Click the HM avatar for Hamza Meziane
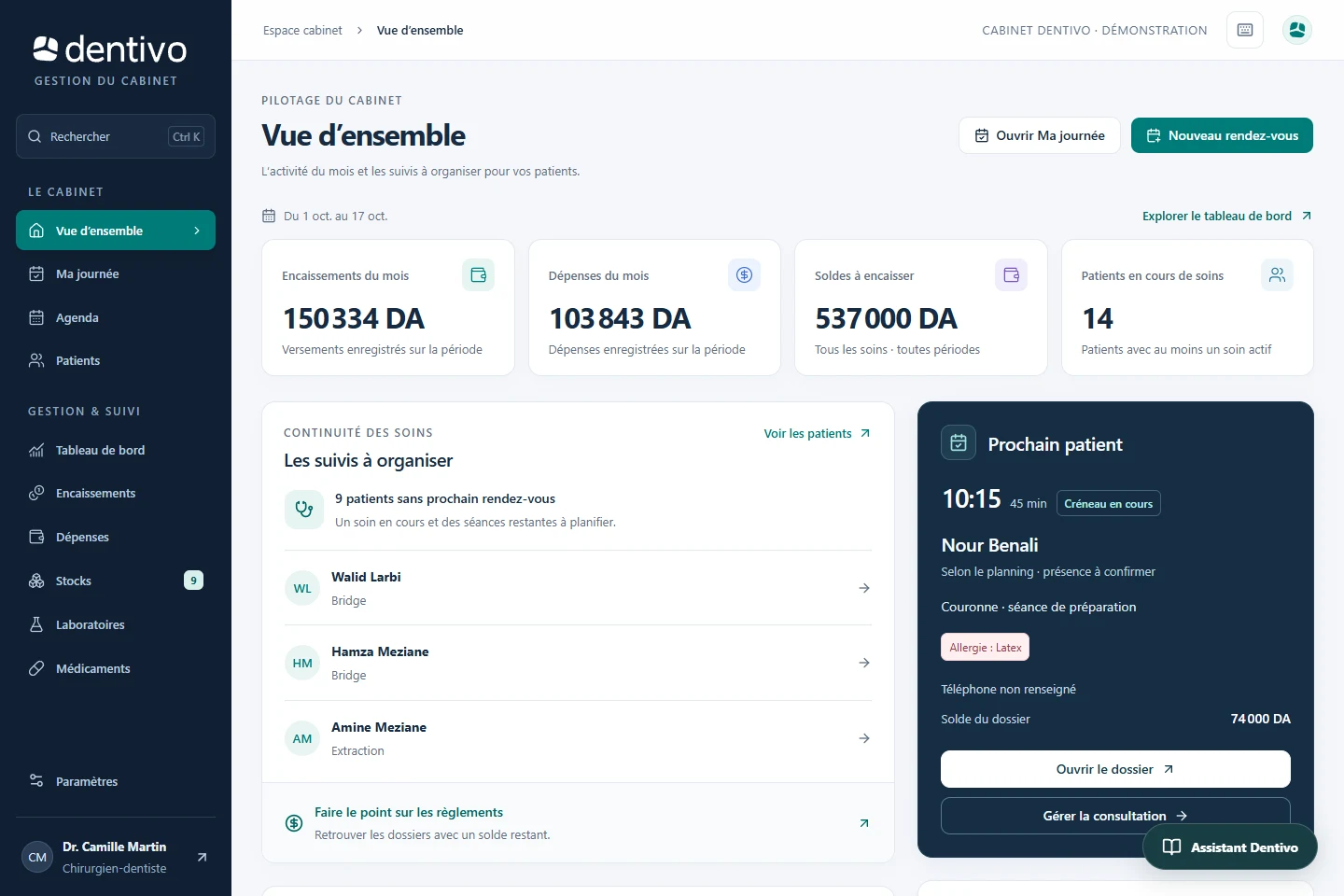The image size is (1344, 896). coord(302,663)
